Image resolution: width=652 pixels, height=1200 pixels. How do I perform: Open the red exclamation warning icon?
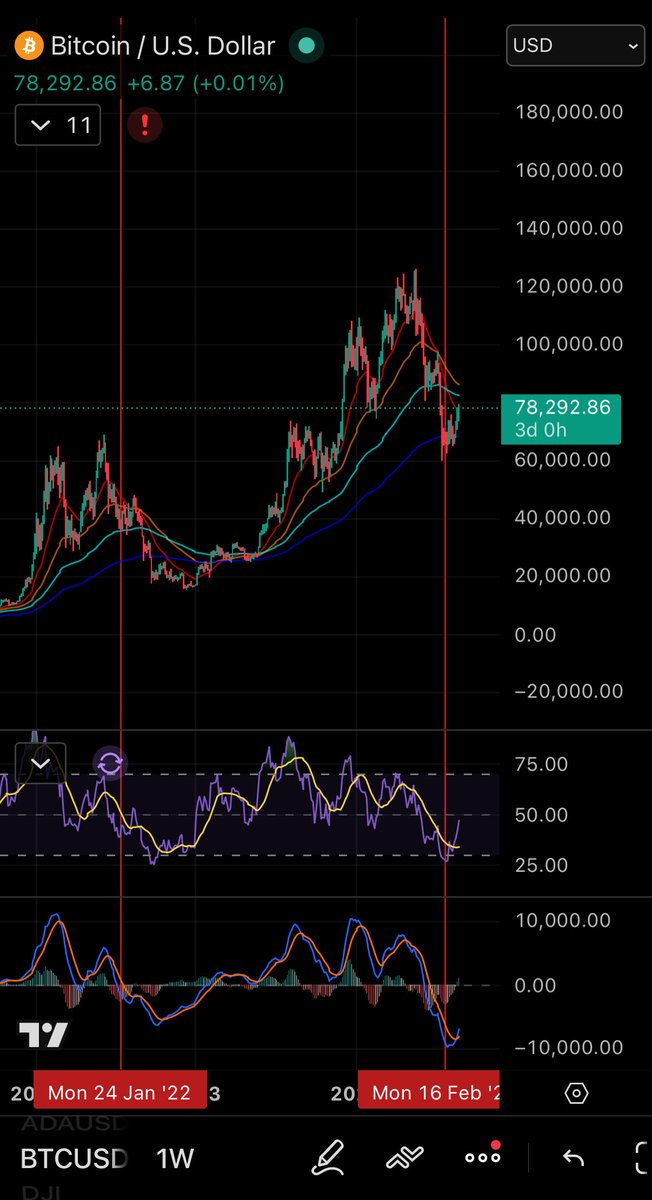(x=145, y=125)
